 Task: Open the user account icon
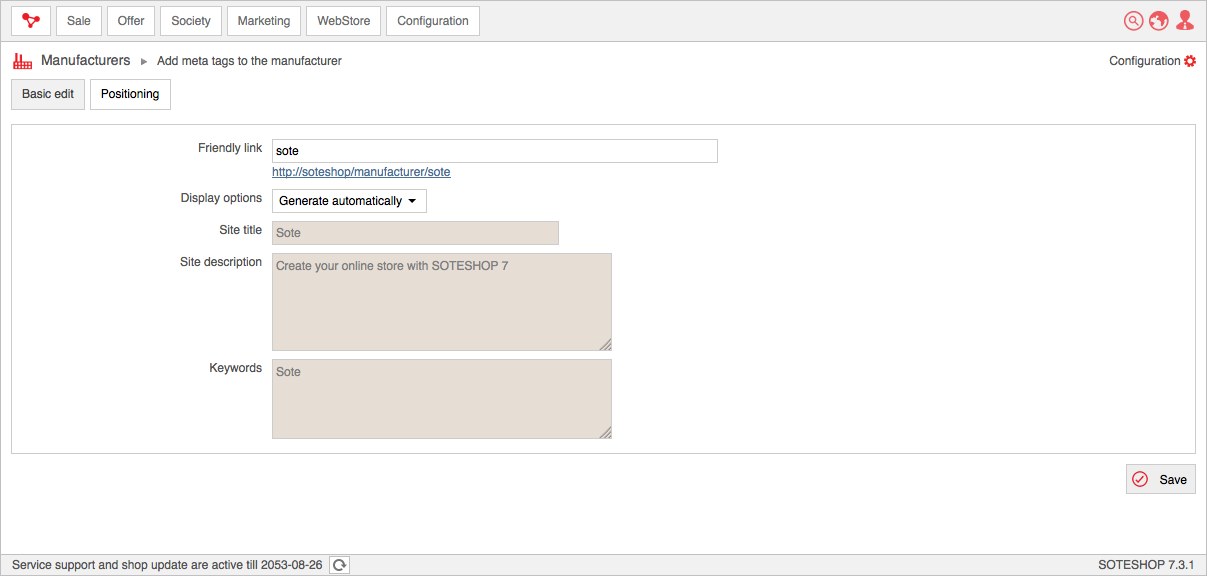click(x=1185, y=21)
